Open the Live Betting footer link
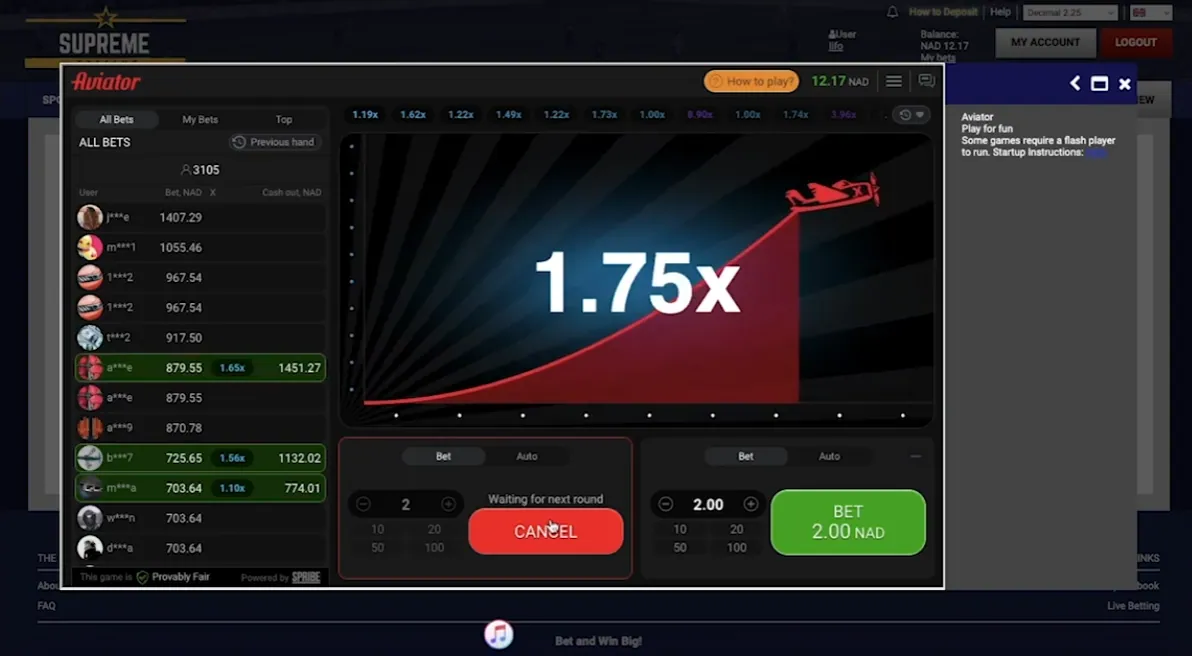The width and height of the screenshot is (1192, 656). pyautogui.click(x=1133, y=606)
